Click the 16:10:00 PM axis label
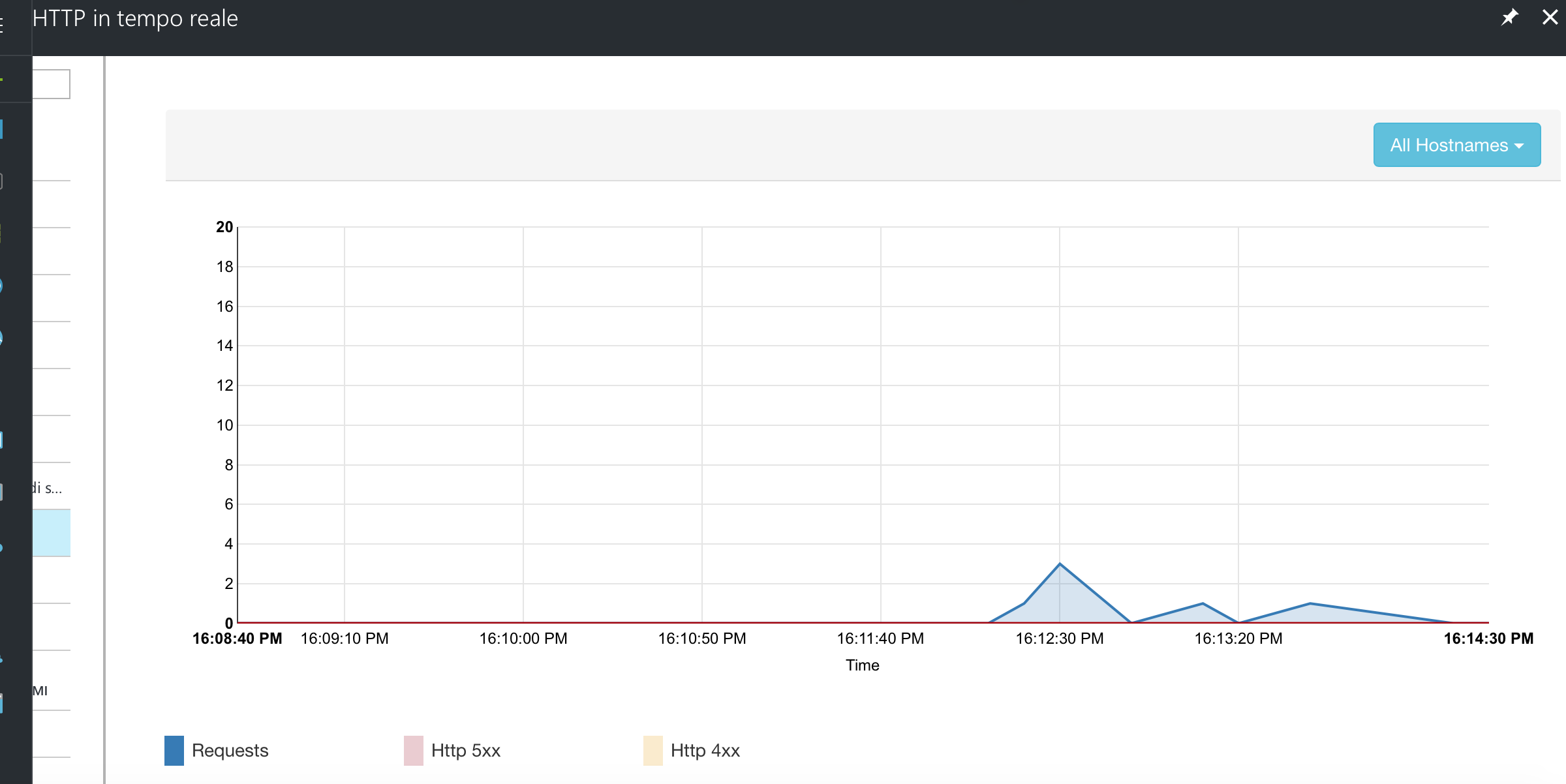Screen dimensions: 1566x784 [523, 639]
